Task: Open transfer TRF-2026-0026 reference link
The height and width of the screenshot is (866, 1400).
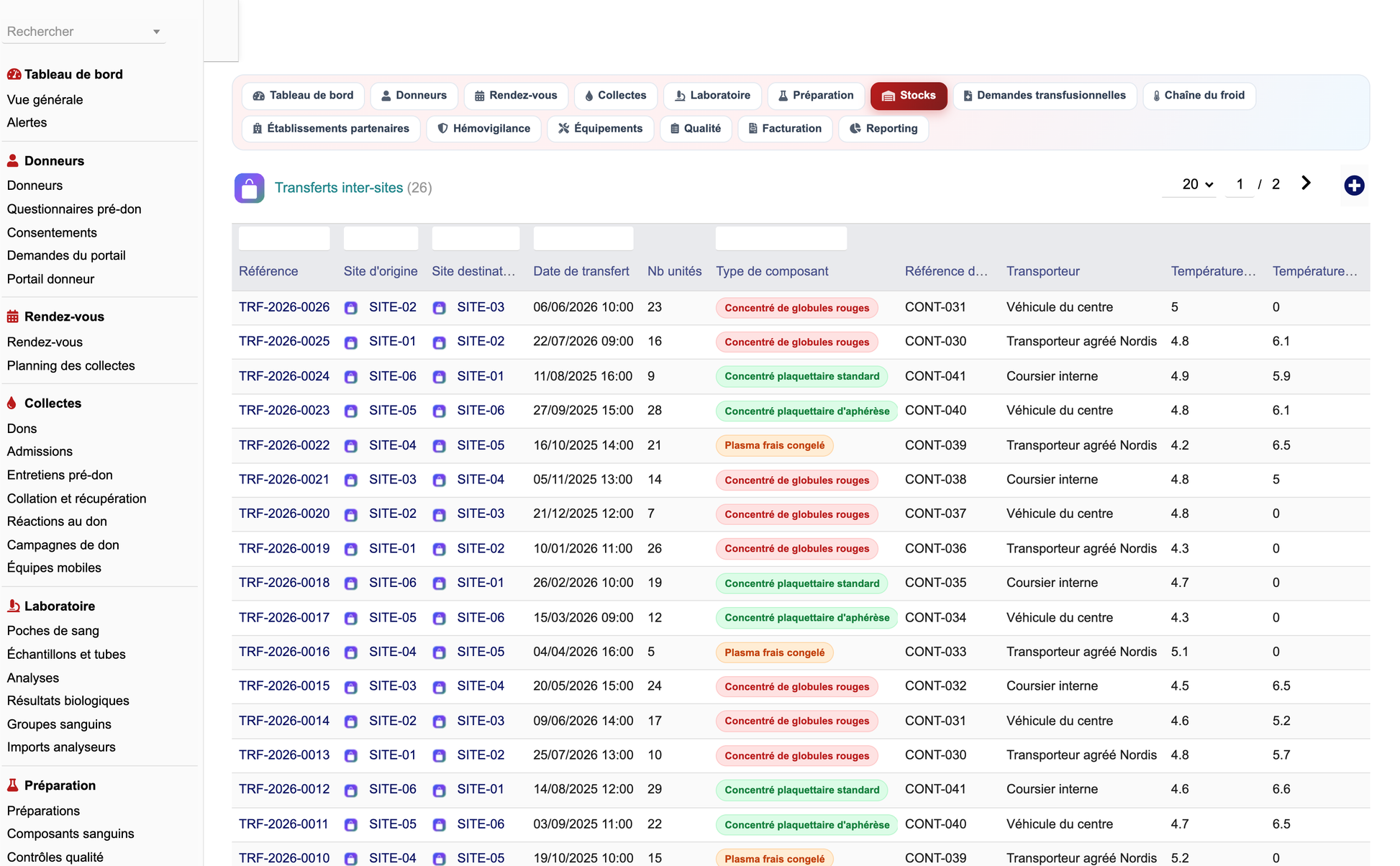Action: [x=284, y=307]
